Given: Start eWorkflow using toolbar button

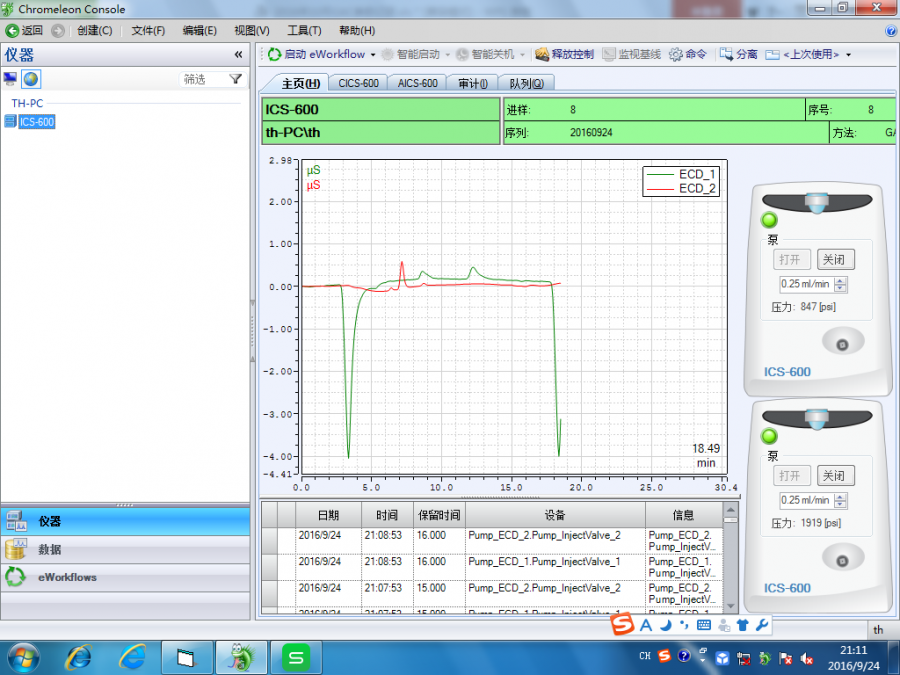Looking at the screenshot, I should point(317,55).
